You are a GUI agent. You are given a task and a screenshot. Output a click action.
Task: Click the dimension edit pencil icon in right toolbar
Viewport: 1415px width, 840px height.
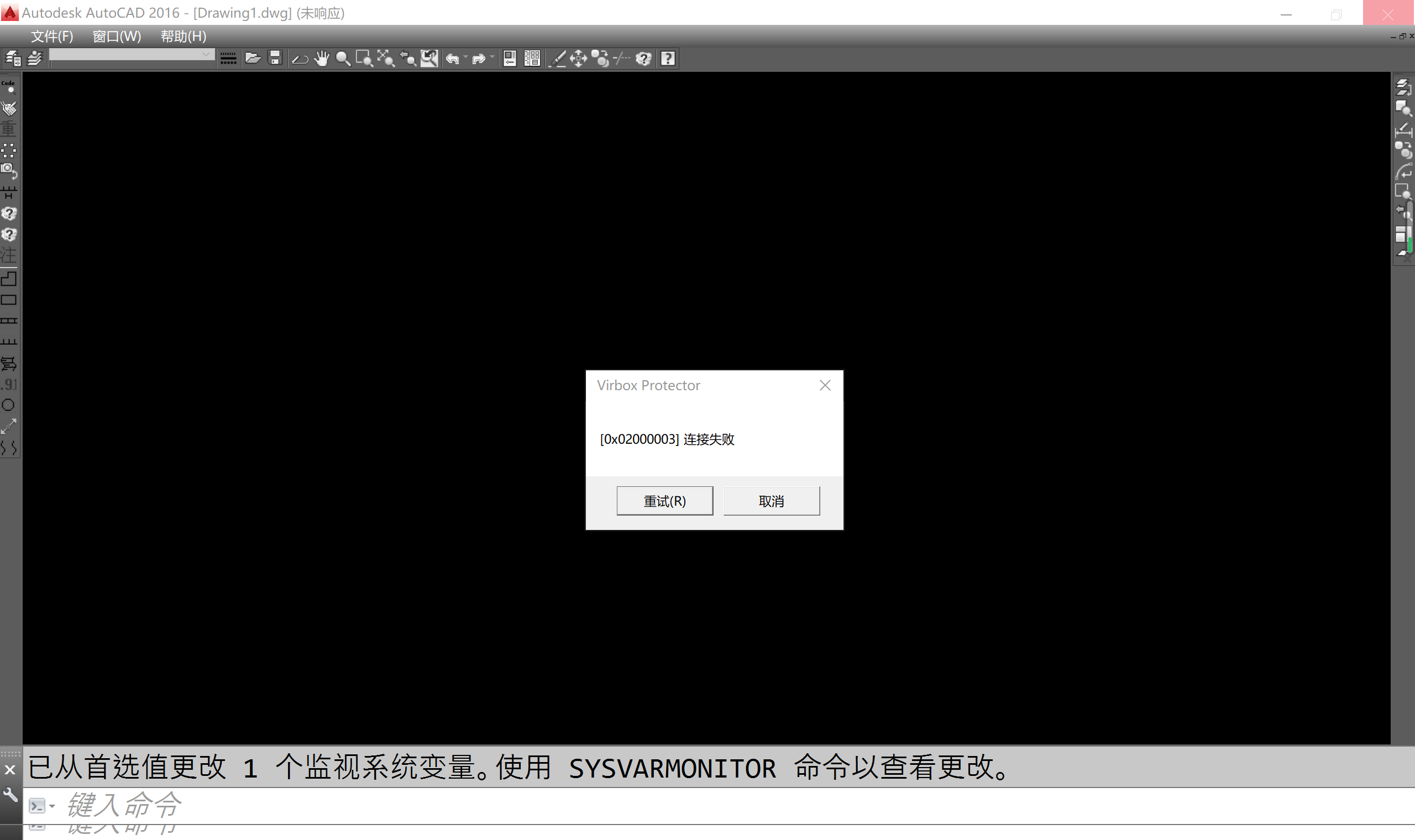1403,130
